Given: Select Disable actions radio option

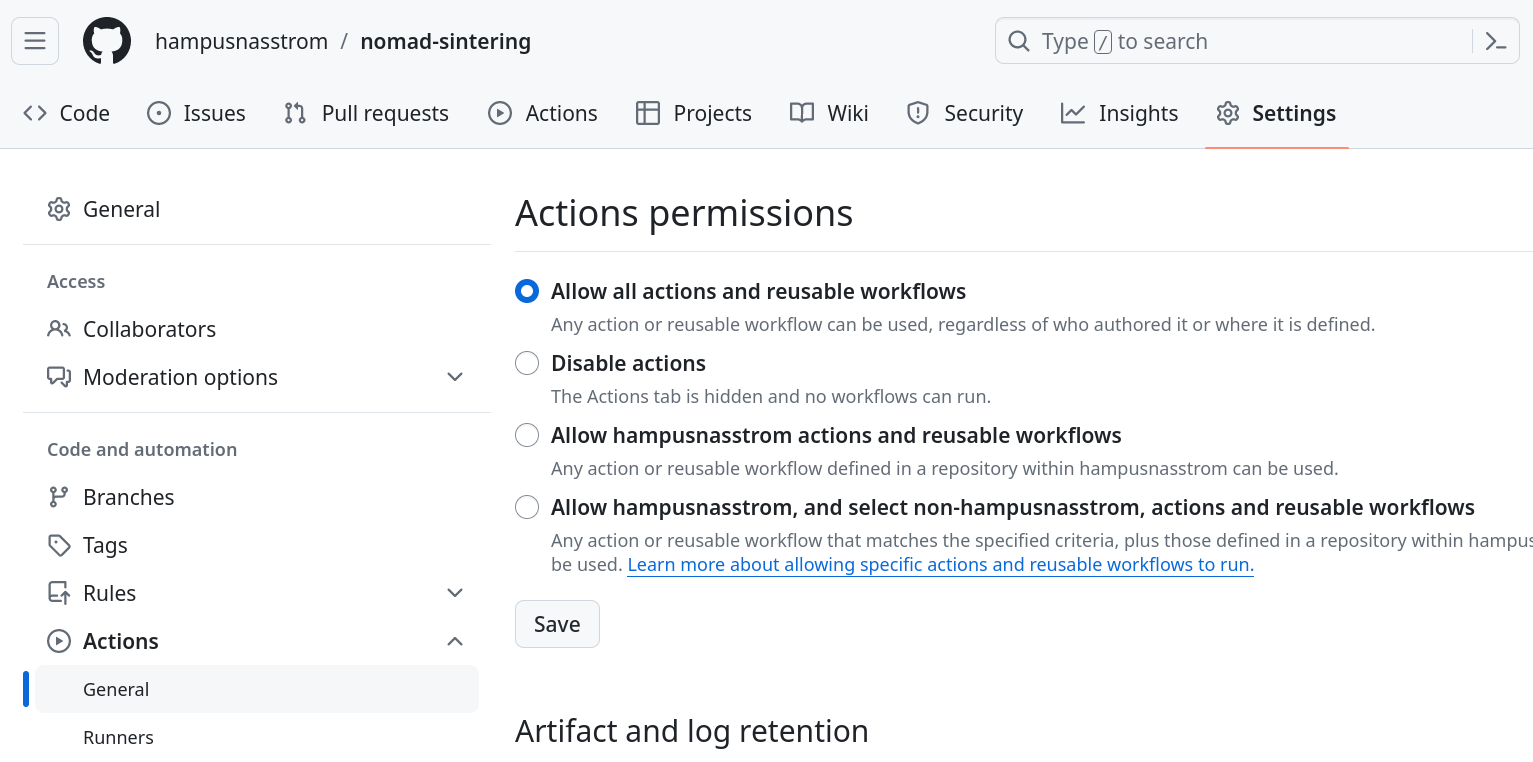Looking at the screenshot, I should click(527, 363).
